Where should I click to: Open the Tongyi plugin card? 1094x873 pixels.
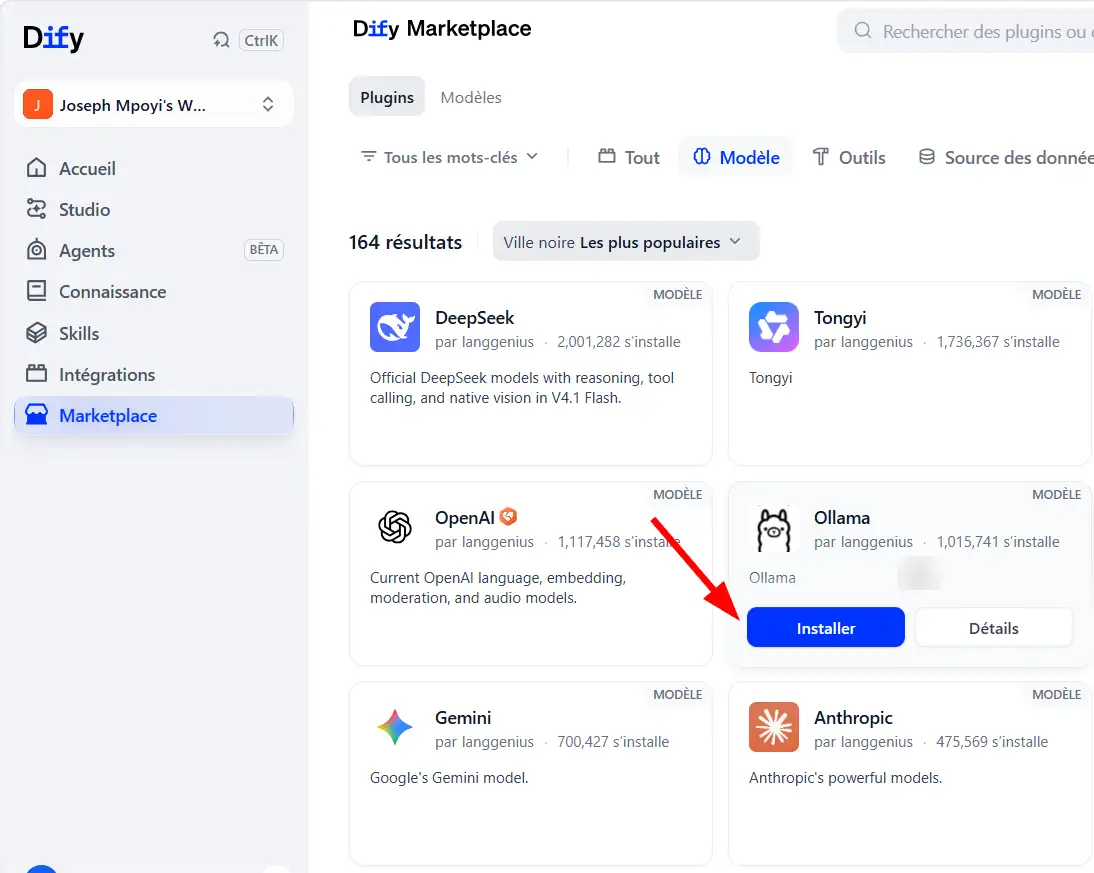(x=910, y=373)
